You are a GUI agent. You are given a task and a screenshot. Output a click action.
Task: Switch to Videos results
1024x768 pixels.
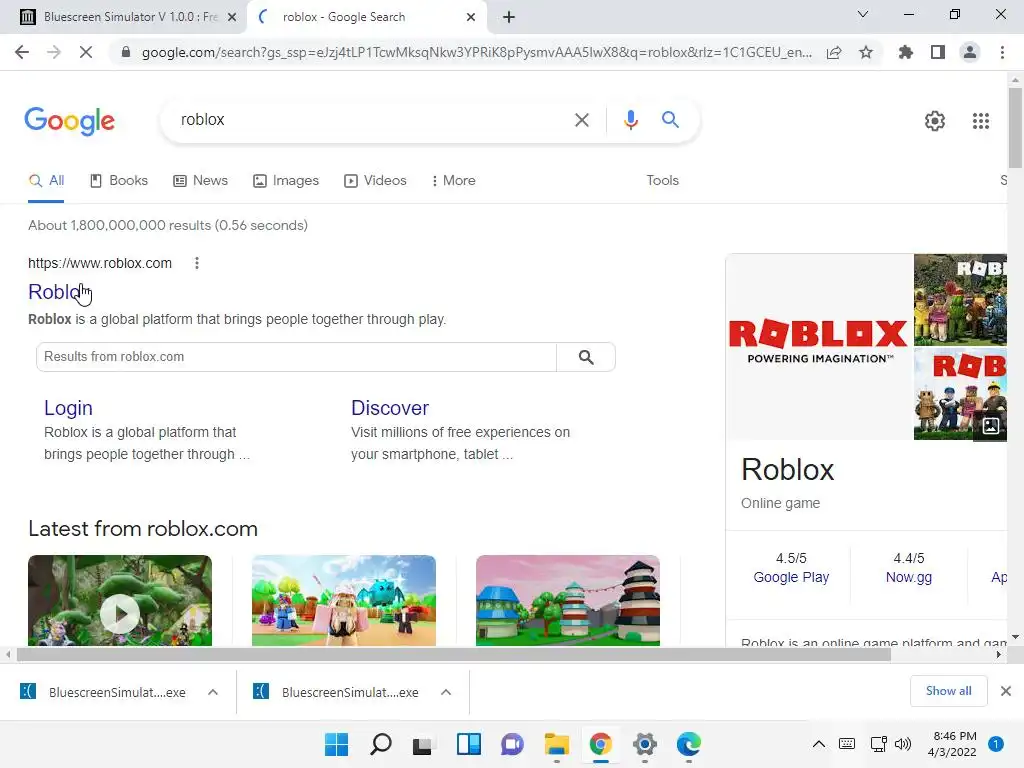coord(376,180)
